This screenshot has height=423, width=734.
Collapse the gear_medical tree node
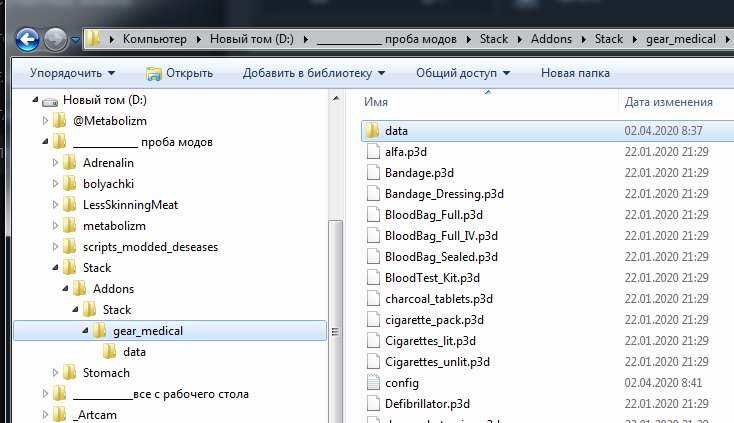click(x=85, y=330)
